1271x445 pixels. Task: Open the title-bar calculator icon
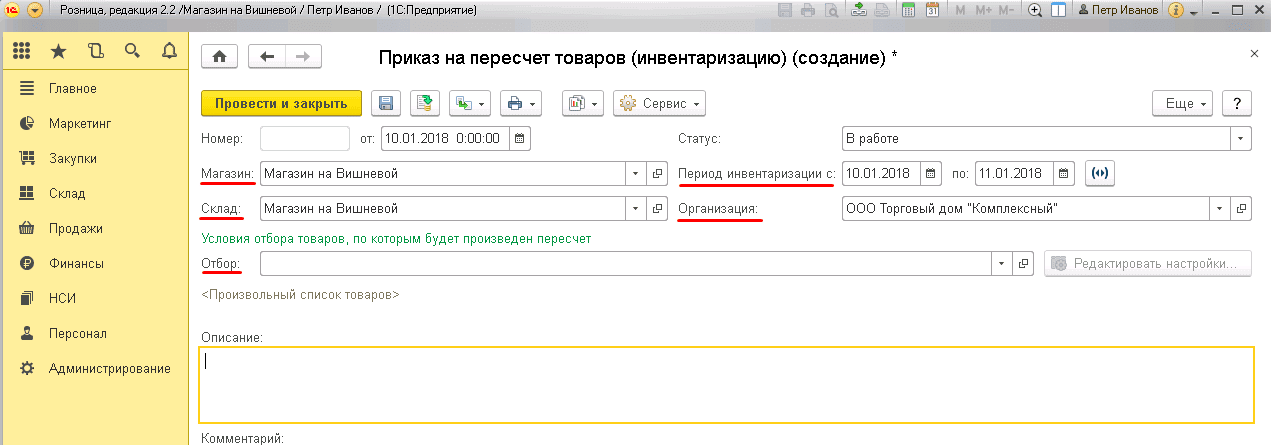click(x=909, y=10)
